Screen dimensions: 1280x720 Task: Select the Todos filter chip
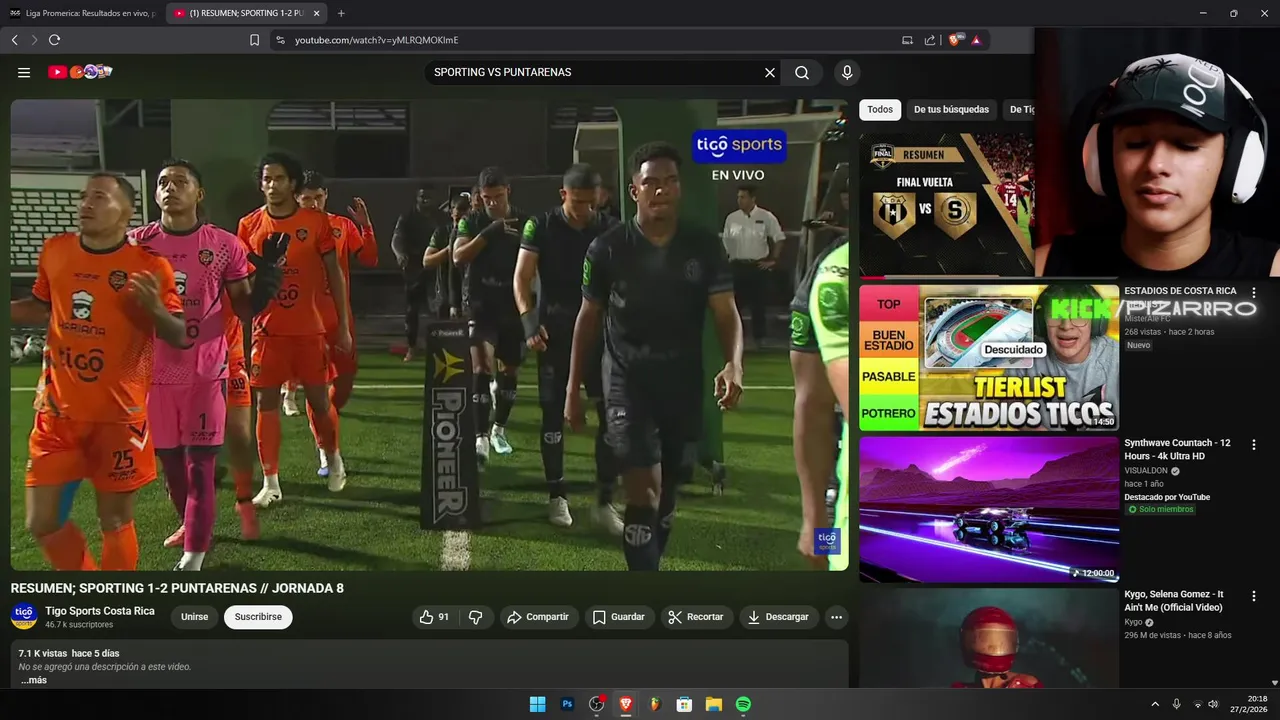(x=880, y=110)
